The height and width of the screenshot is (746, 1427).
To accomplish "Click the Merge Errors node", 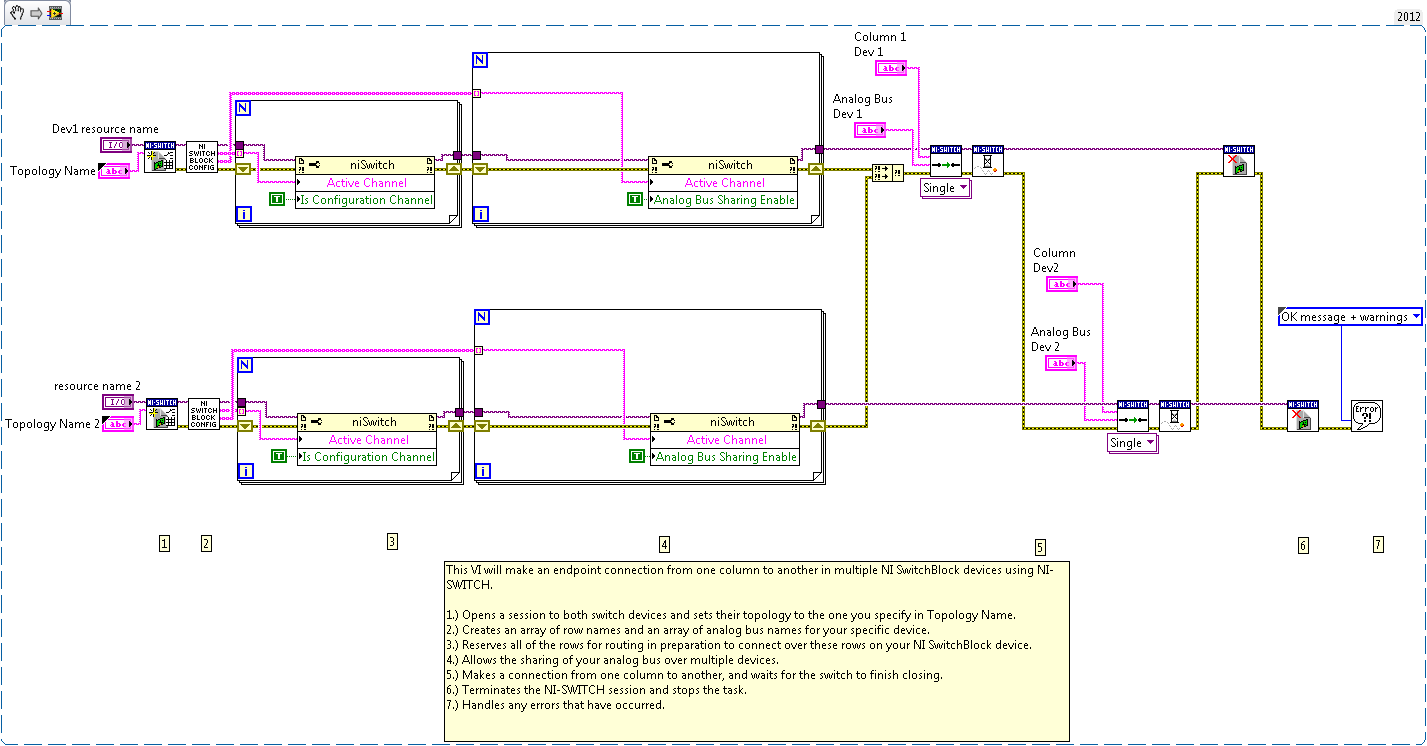I will pyautogui.click(x=888, y=173).
